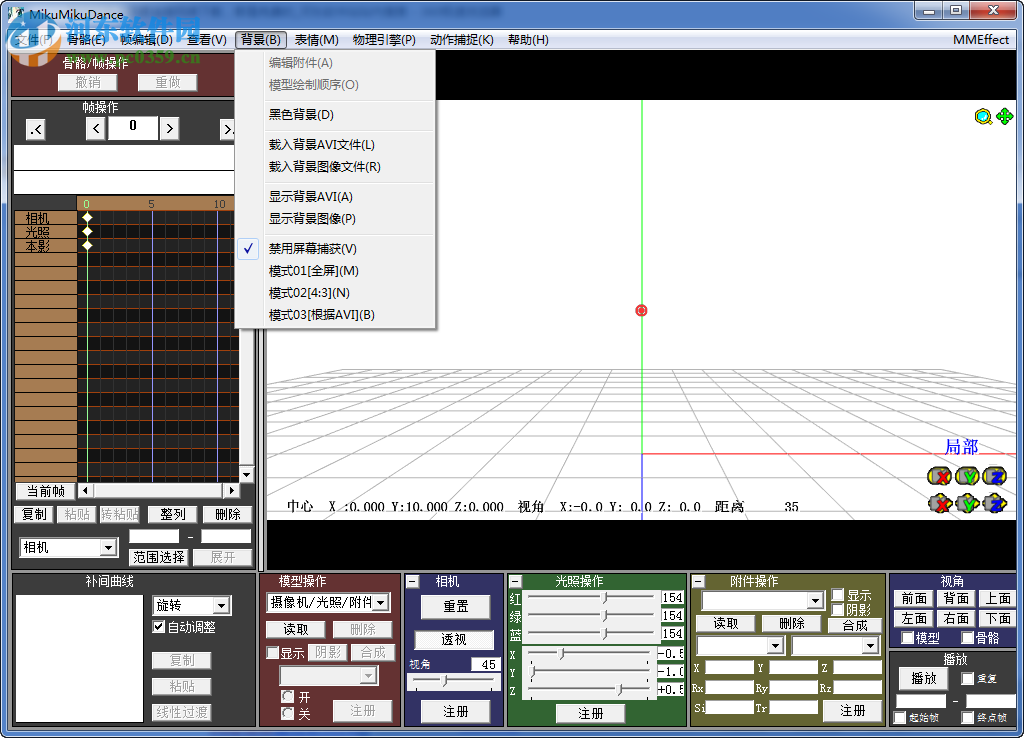Click the blue Z axis translation icon
The image size is (1024, 738).
pyautogui.click(x=993, y=503)
